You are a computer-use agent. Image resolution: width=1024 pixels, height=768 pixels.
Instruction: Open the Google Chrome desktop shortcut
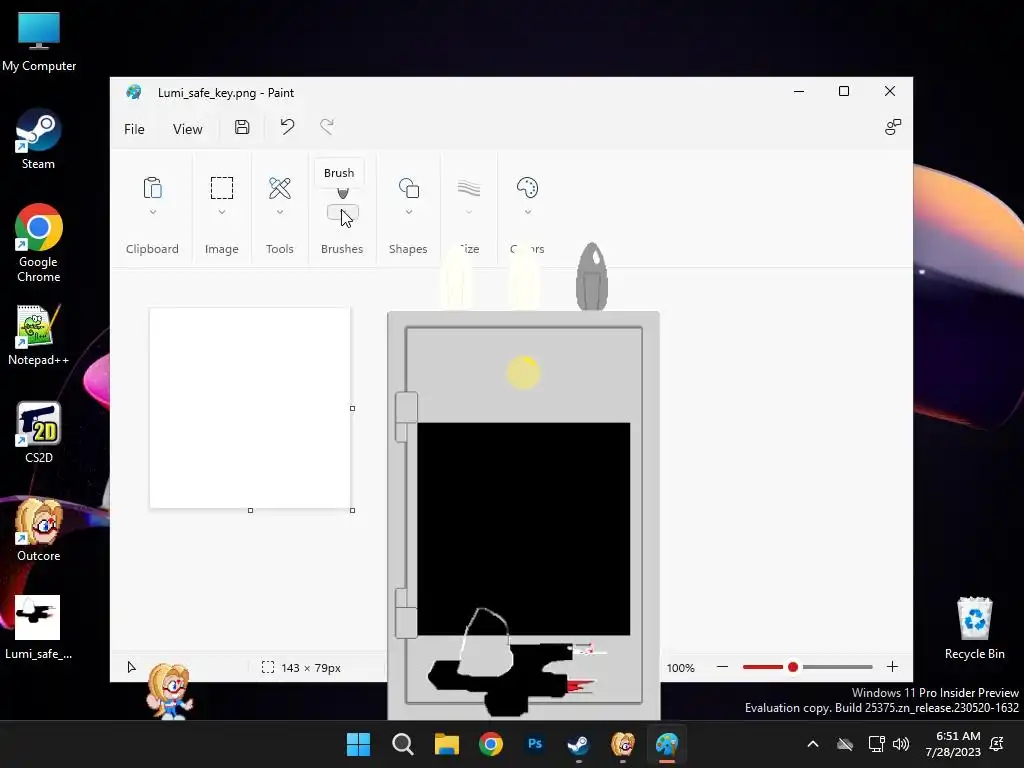[x=39, y=242]
